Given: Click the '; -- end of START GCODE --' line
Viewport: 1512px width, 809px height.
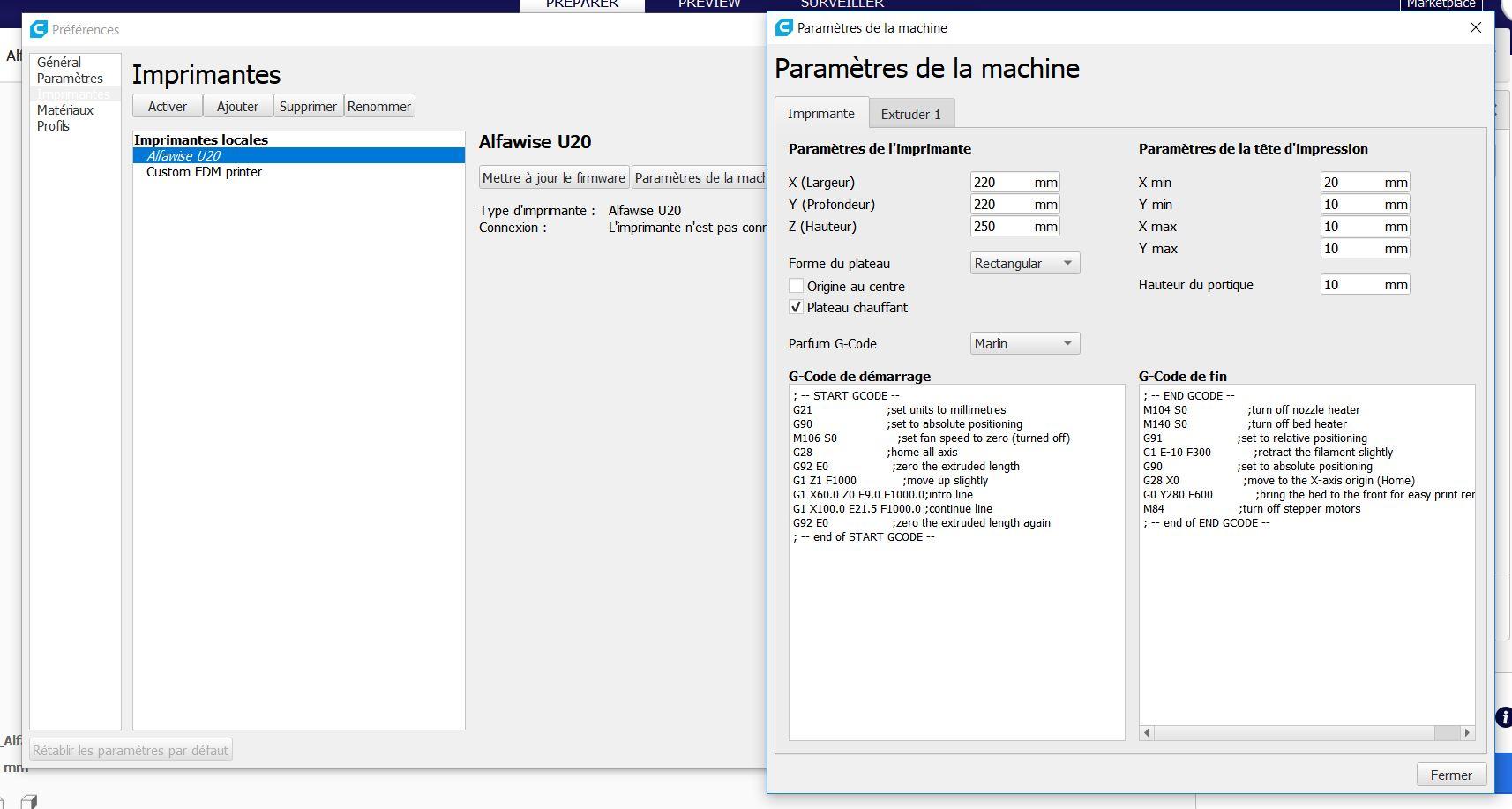Looking at the screenshot, I should point(864,536).
